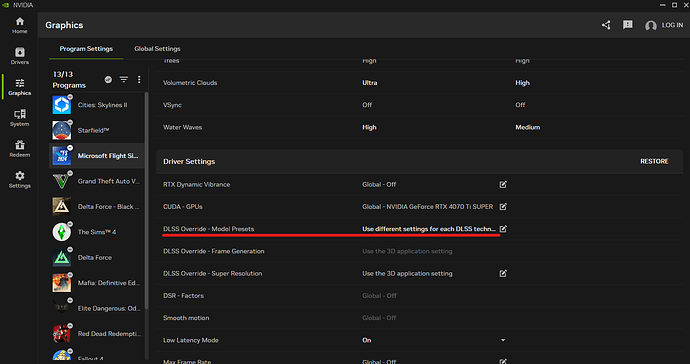Click the DSR - Factors label

183,296
